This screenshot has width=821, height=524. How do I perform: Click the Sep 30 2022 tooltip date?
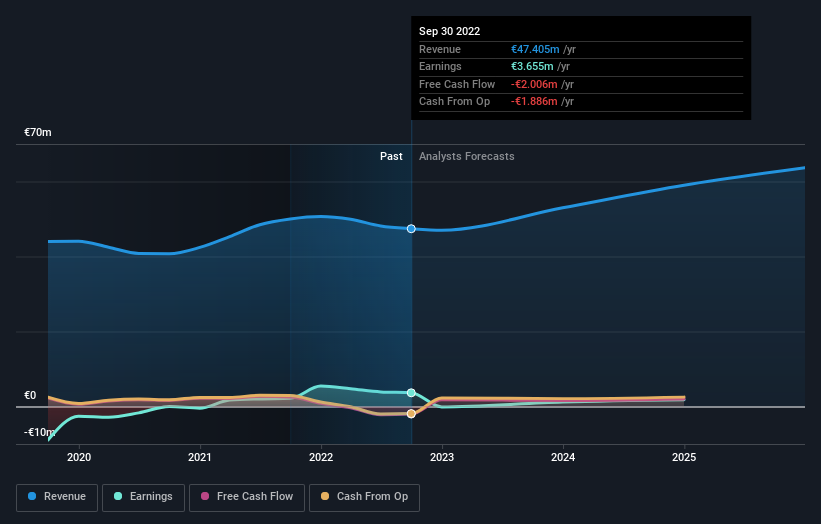[449, 31]
